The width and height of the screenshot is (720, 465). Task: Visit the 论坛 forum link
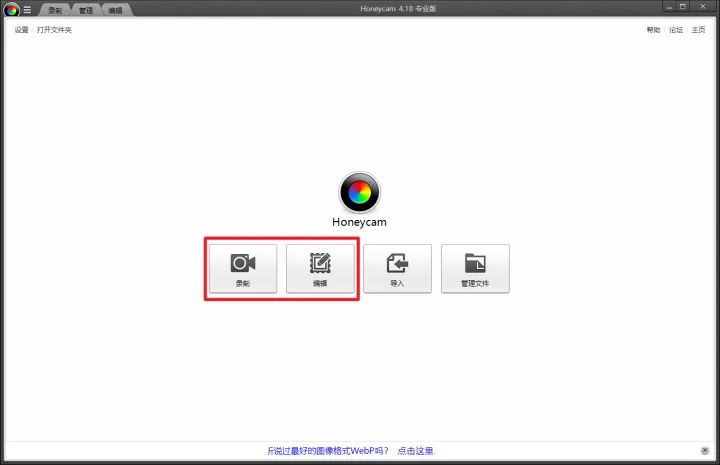[x=676, y=30]
